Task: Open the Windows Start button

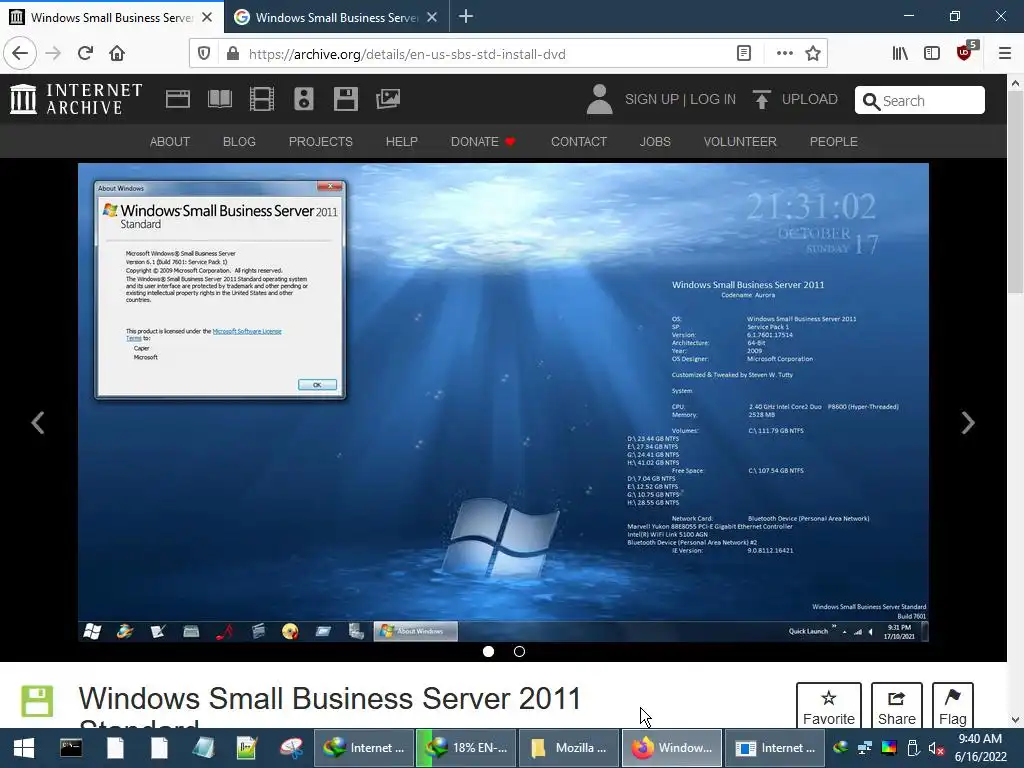Action: (x=24, y=748)
